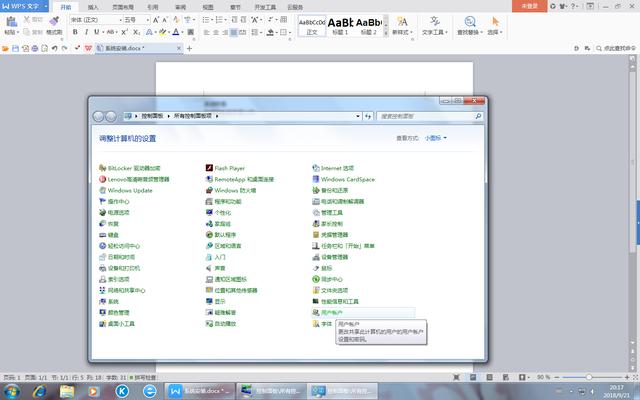The height and width of the screenshot is (400, 640).
Task: Click the zoom slider in status bar
Action: 589,377
